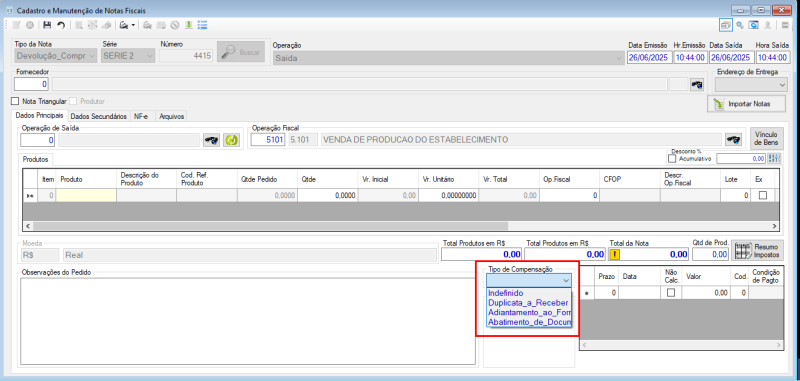Toggle the Nota Triangular checkbox
Image resolution: width=800 pixels, height=381 pixels.
click(x=15, y=101)
